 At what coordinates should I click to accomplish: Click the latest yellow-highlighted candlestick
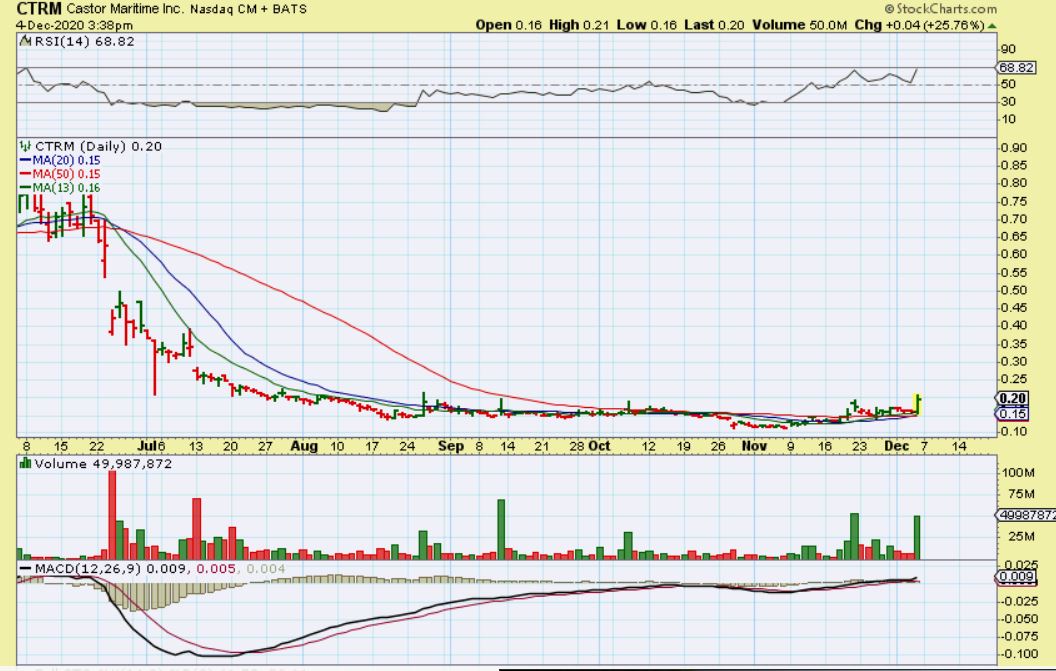[917, 404]
